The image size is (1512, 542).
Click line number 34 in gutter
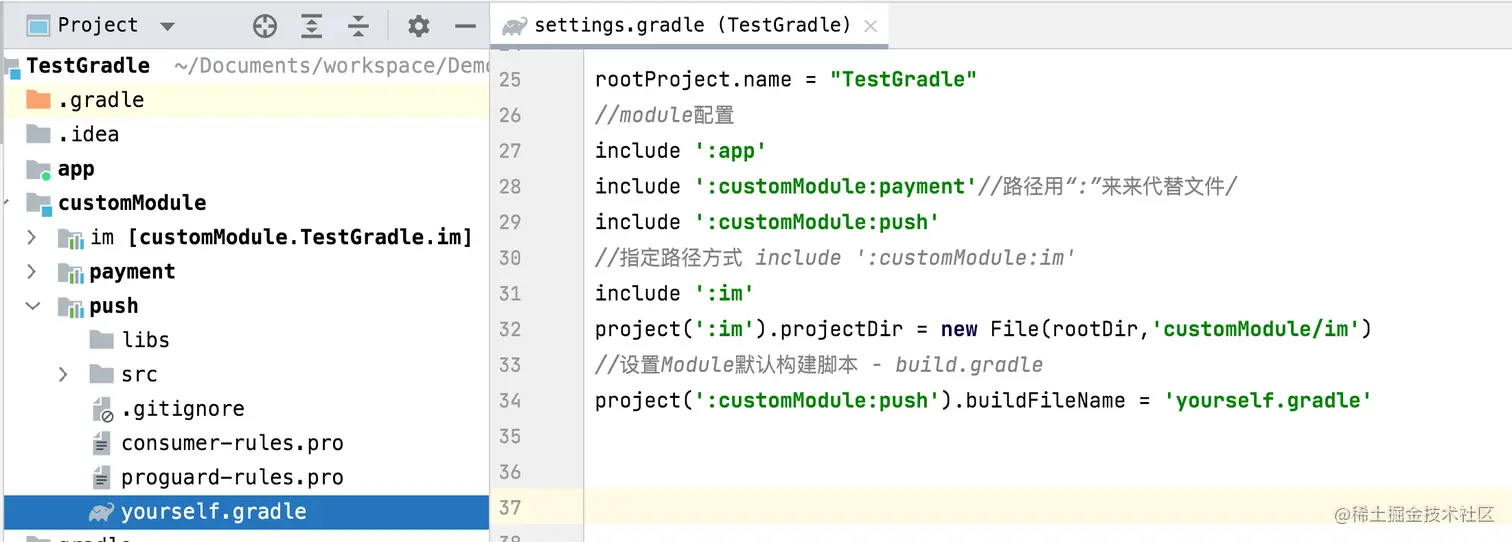pos(510,401)
